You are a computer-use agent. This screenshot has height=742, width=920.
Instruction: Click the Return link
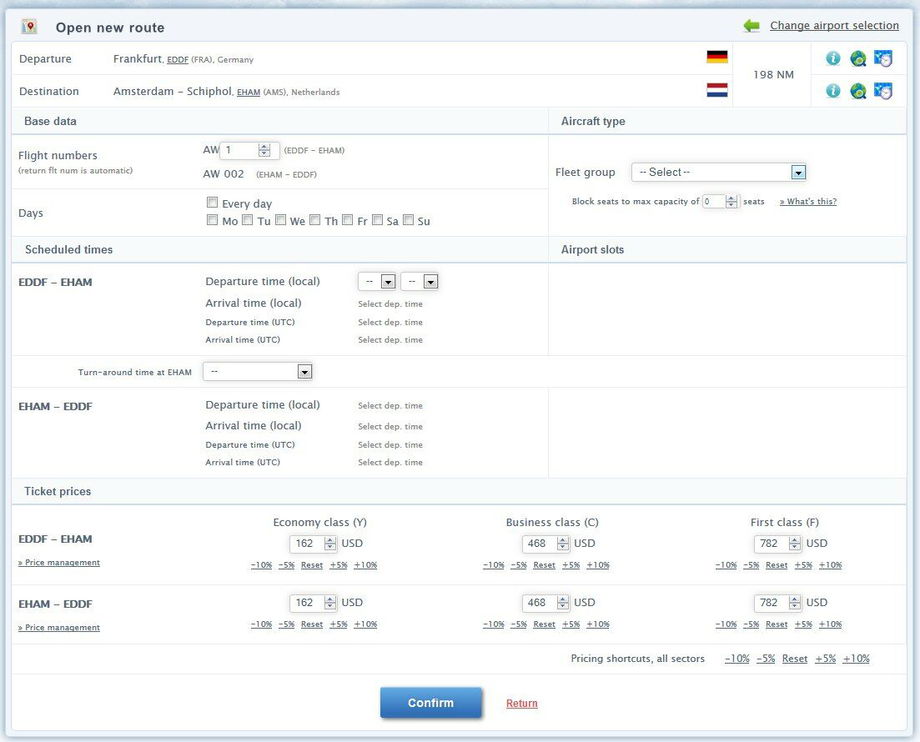point(521,704)
